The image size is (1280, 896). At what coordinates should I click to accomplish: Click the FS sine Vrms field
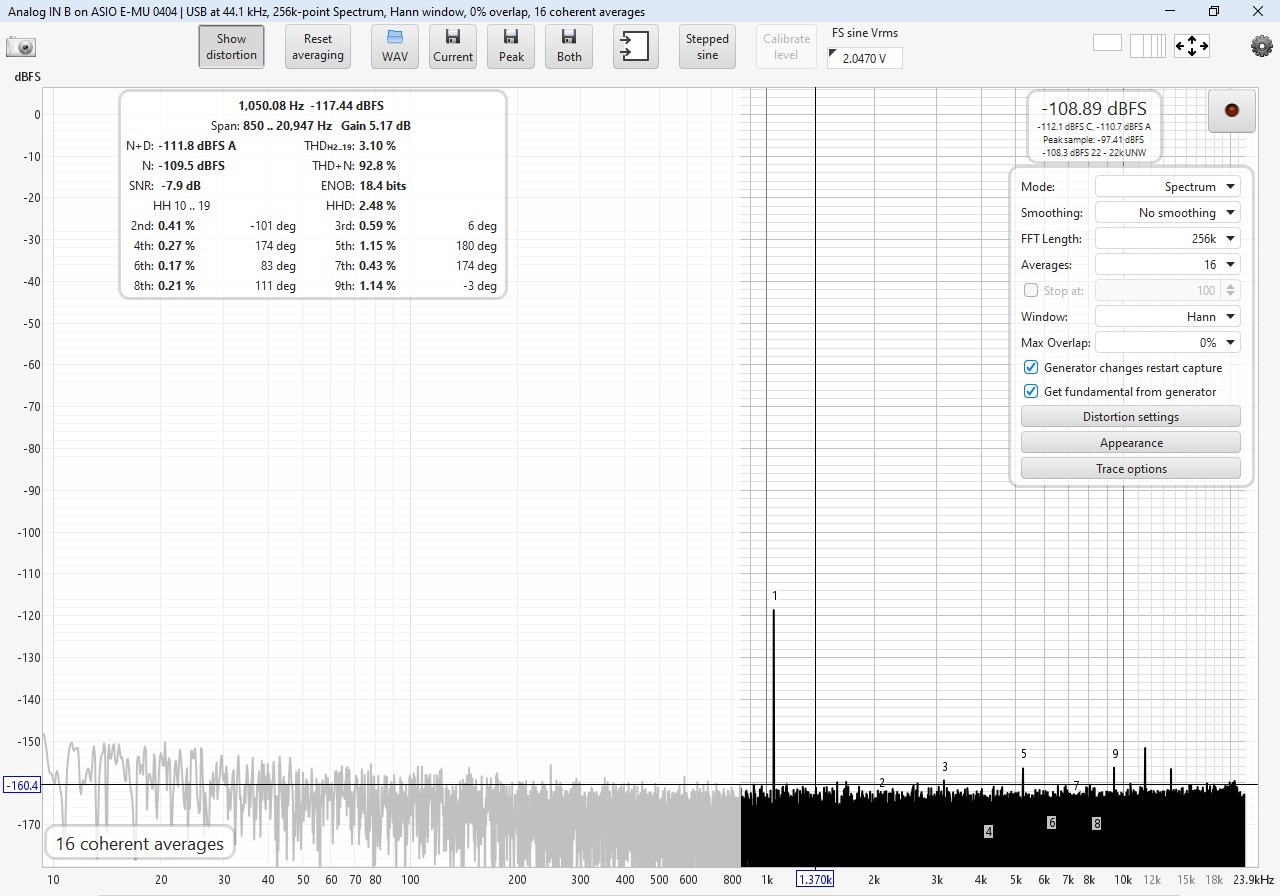coord(865,58)
